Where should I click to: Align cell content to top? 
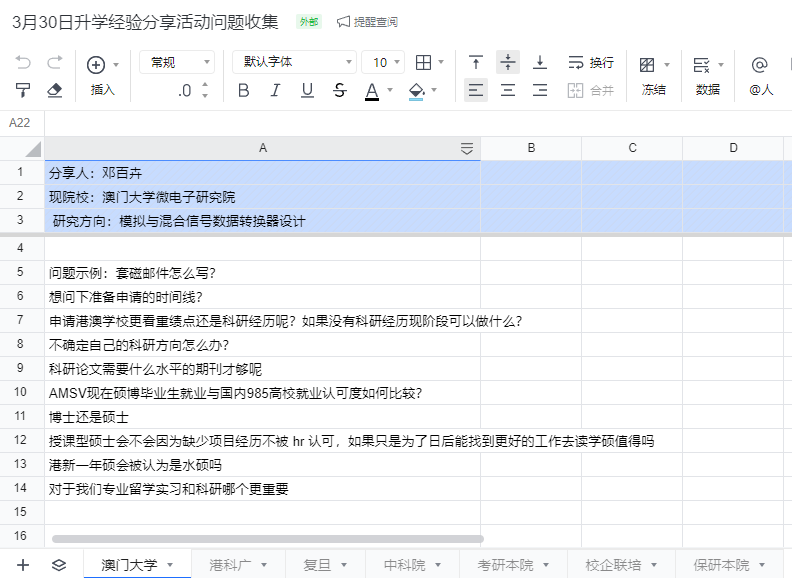(476, 63)
